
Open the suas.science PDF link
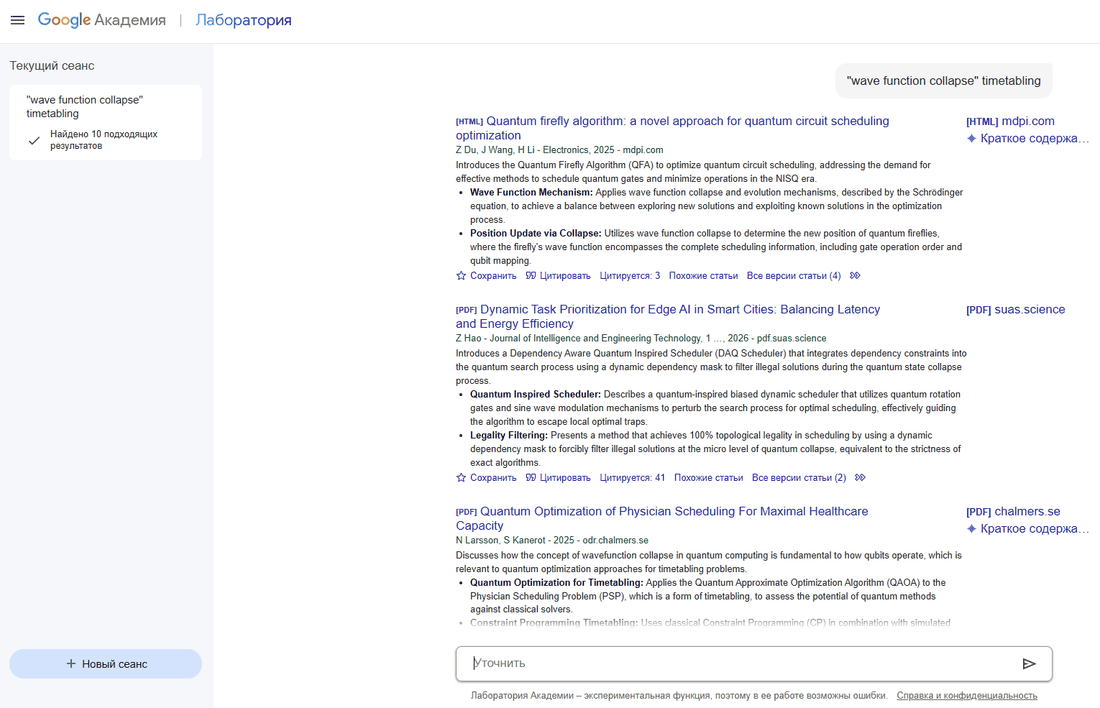pyautogui.click(x=1016, y=309)
